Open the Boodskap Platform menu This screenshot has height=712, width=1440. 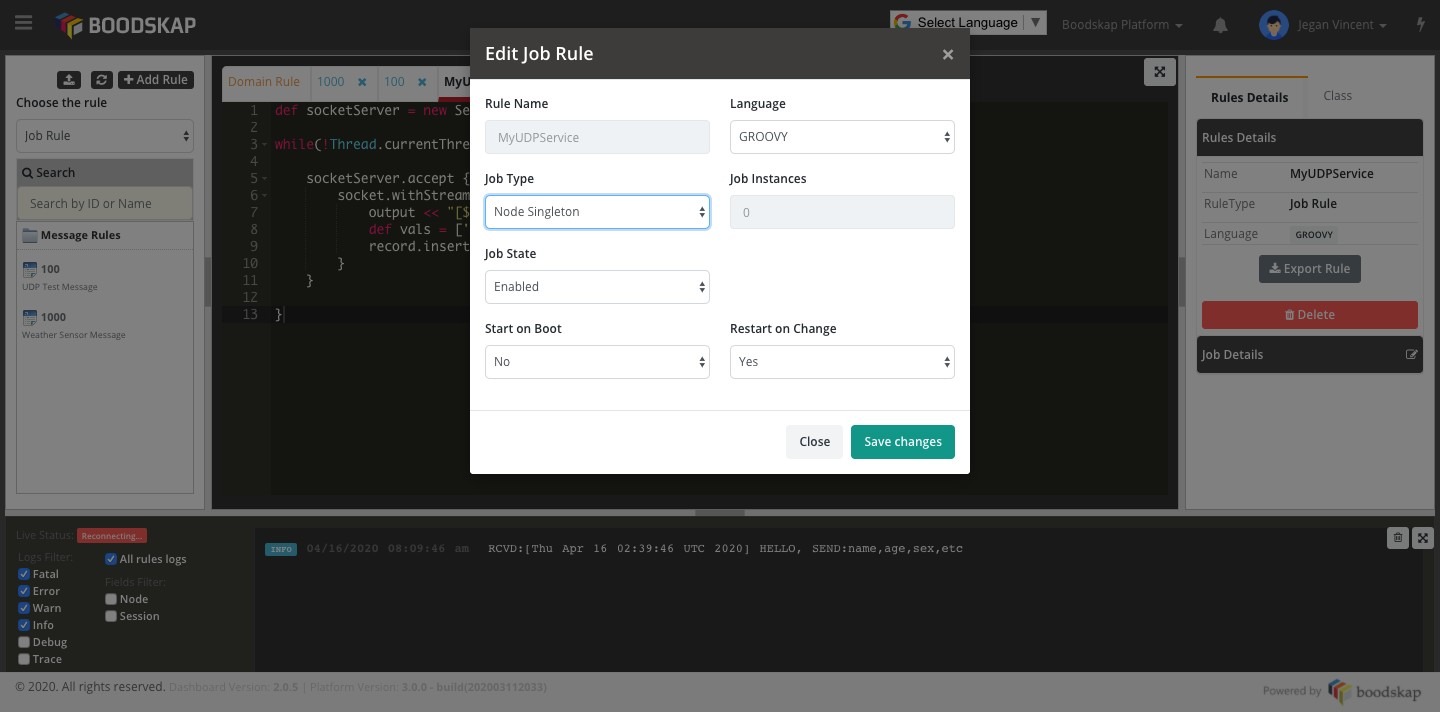[1122, 25]
